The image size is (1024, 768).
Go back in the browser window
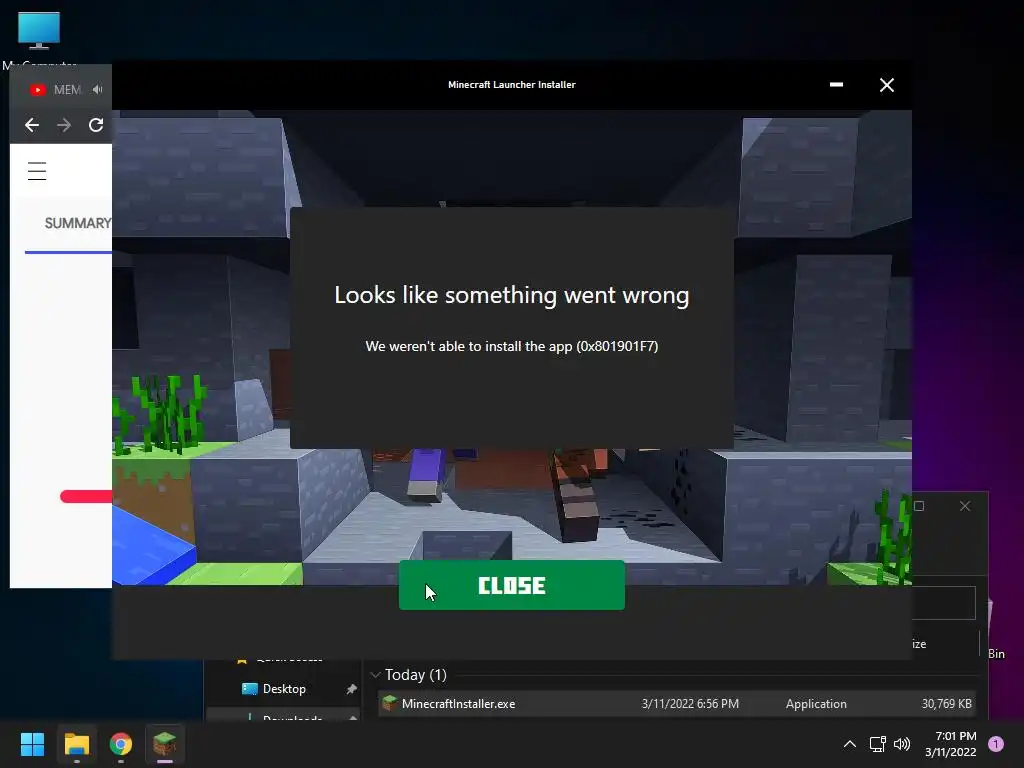click(32, 125)
